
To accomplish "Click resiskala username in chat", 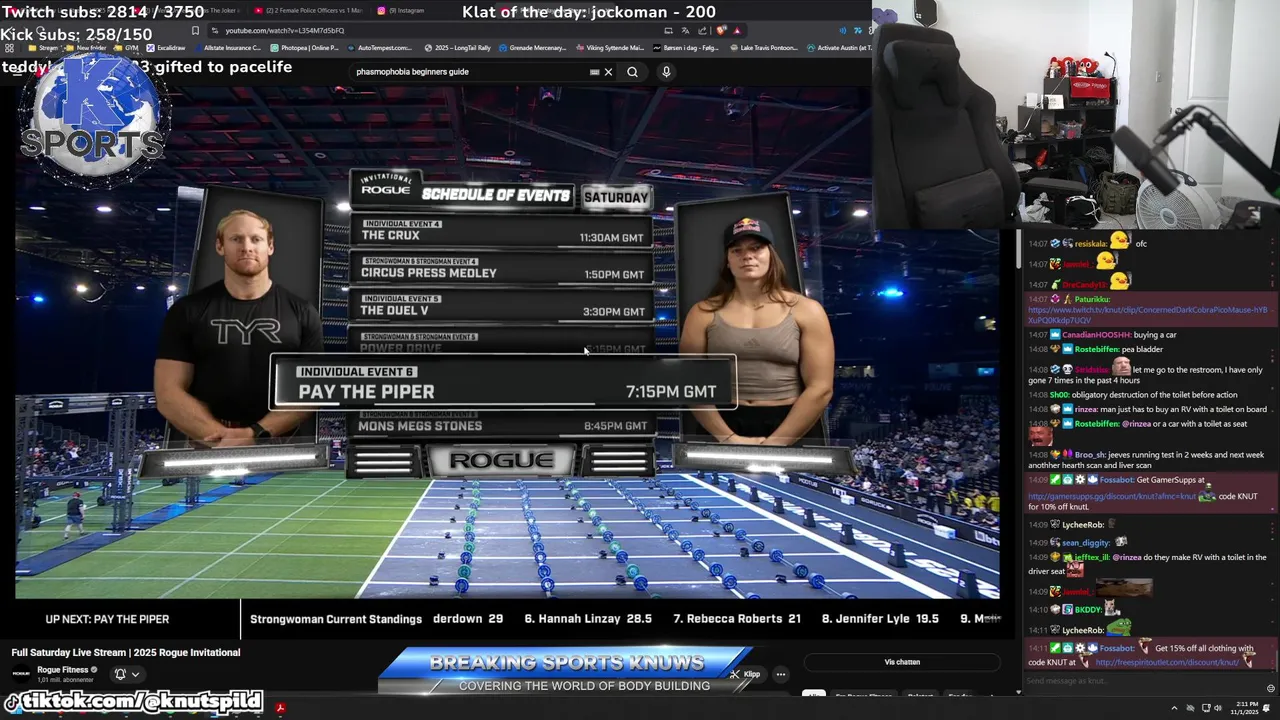I will click(1090, 243).
